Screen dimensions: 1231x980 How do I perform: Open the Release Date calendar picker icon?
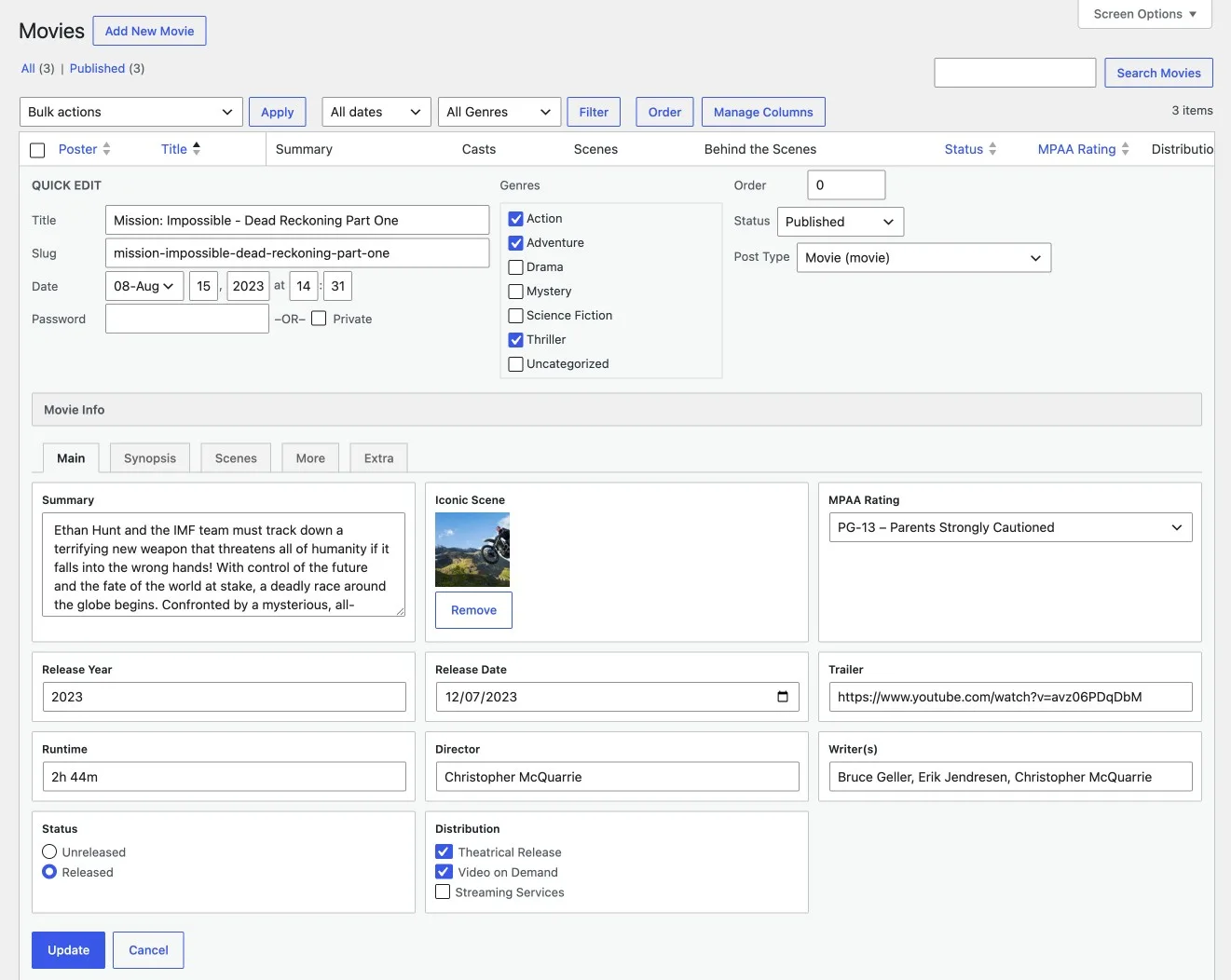pyautogui.click(x=783, y=697)
